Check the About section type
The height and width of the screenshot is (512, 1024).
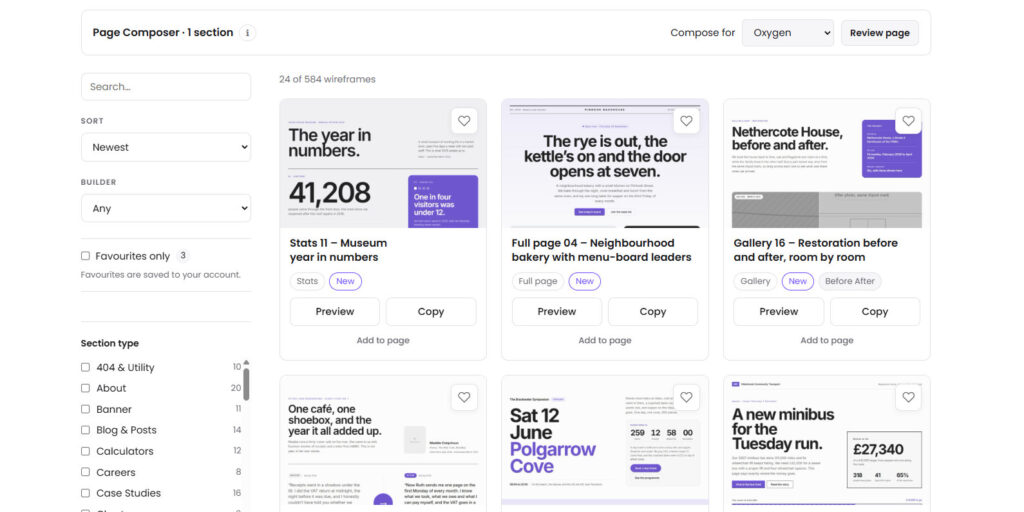point(86,388)
